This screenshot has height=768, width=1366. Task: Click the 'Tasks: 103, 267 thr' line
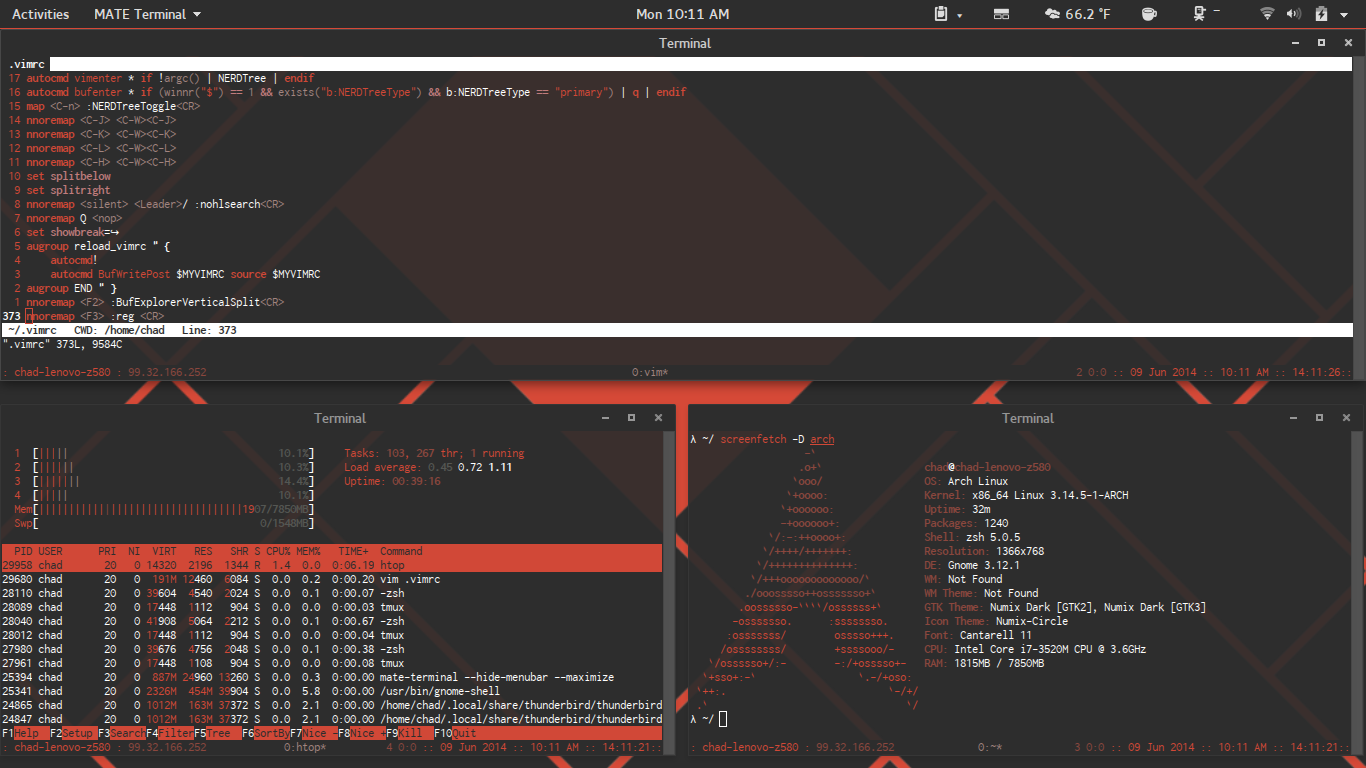click(x=434, y=453)
